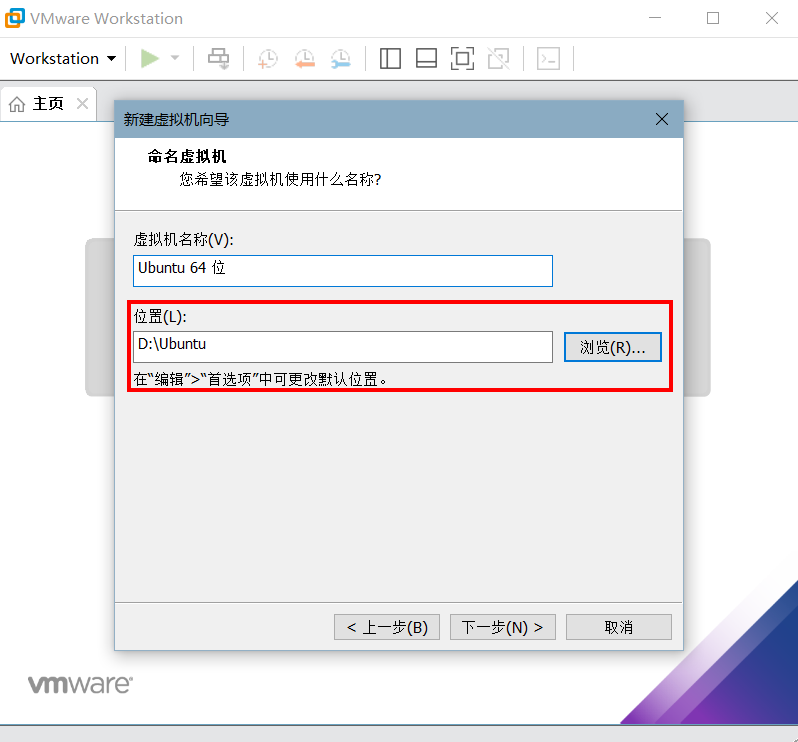Click the Unity mode toolbar icon
798x742 pixels.
point(498,58)
